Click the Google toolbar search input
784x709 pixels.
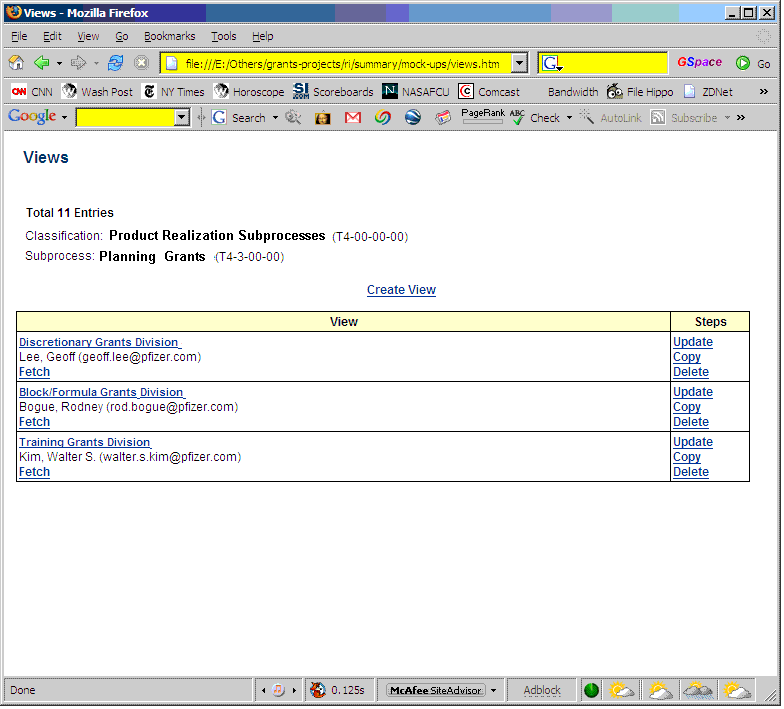coord(126,118)
